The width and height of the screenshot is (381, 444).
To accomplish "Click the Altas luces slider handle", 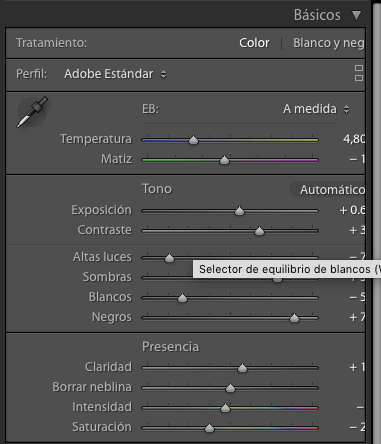I will pos(169,258).
